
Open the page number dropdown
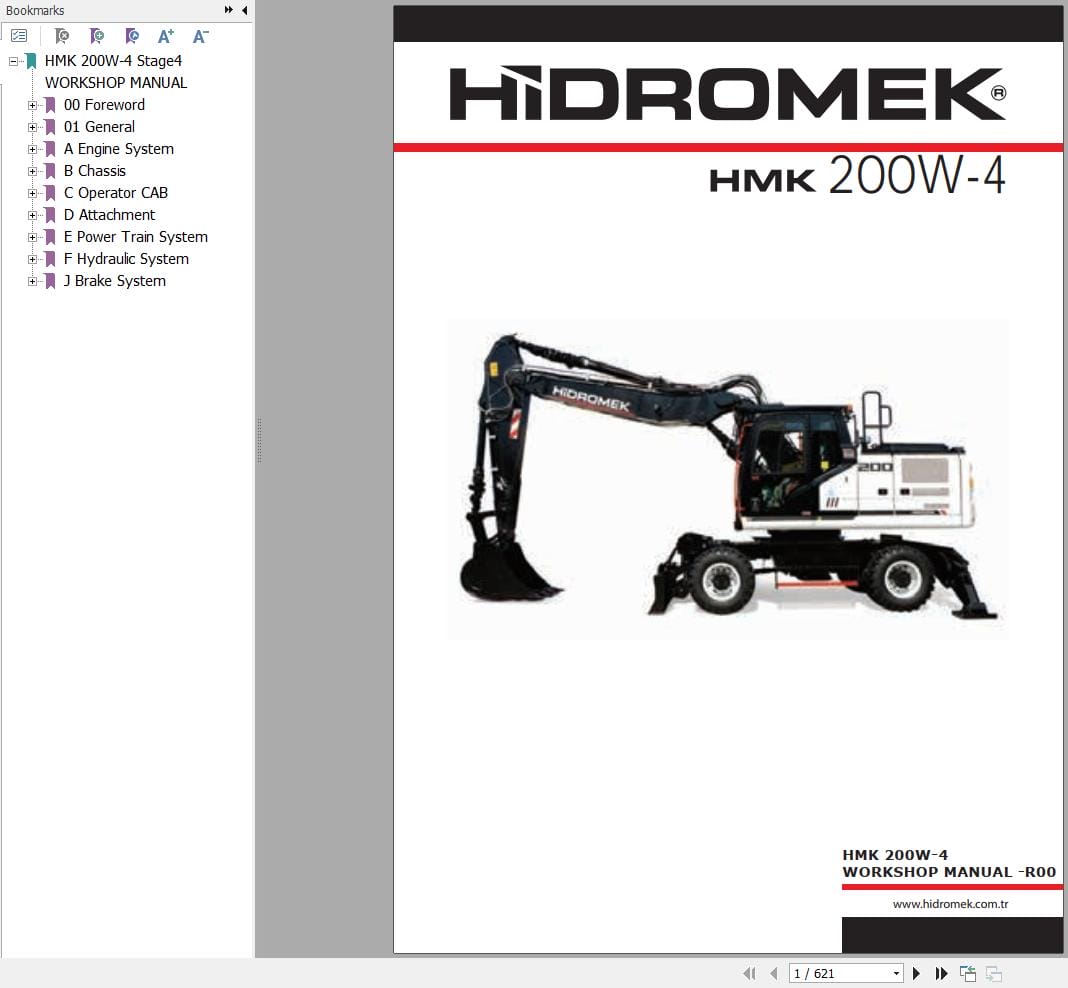[895, 973]
